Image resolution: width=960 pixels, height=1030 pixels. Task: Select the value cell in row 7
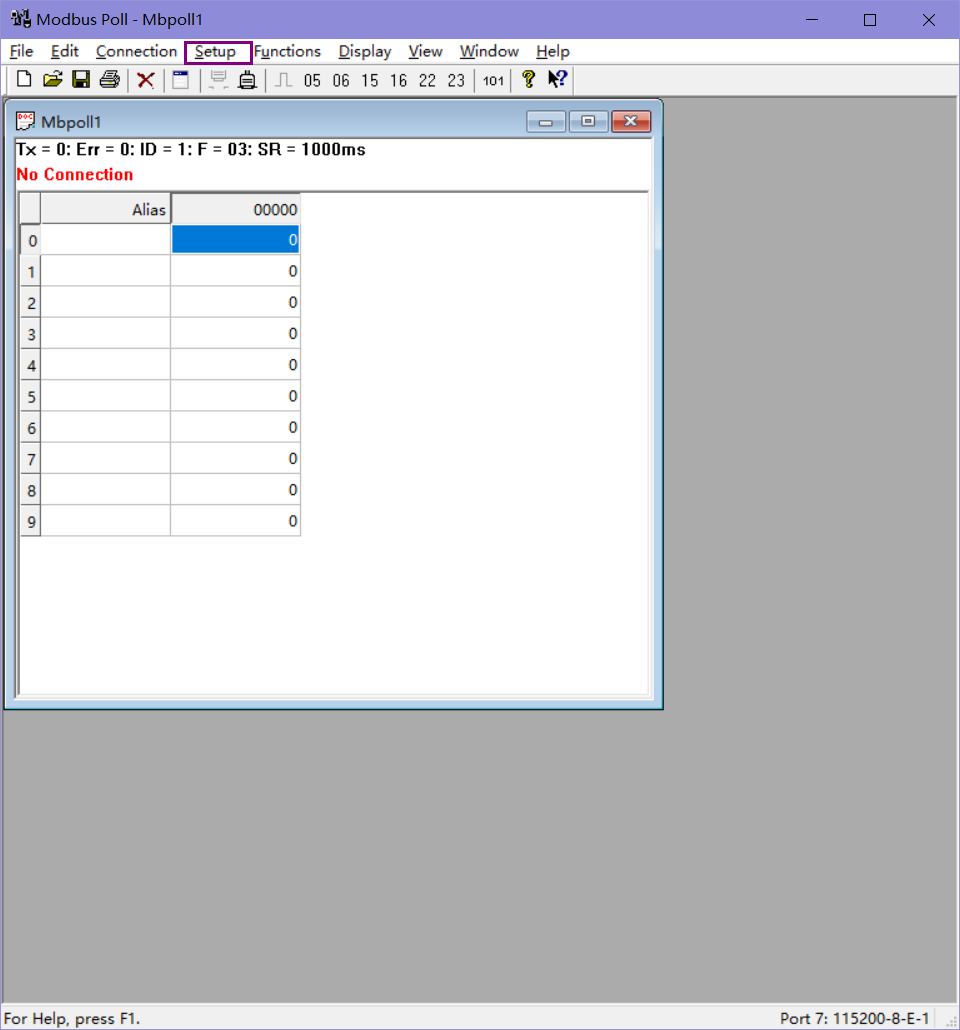pos(235,459)
